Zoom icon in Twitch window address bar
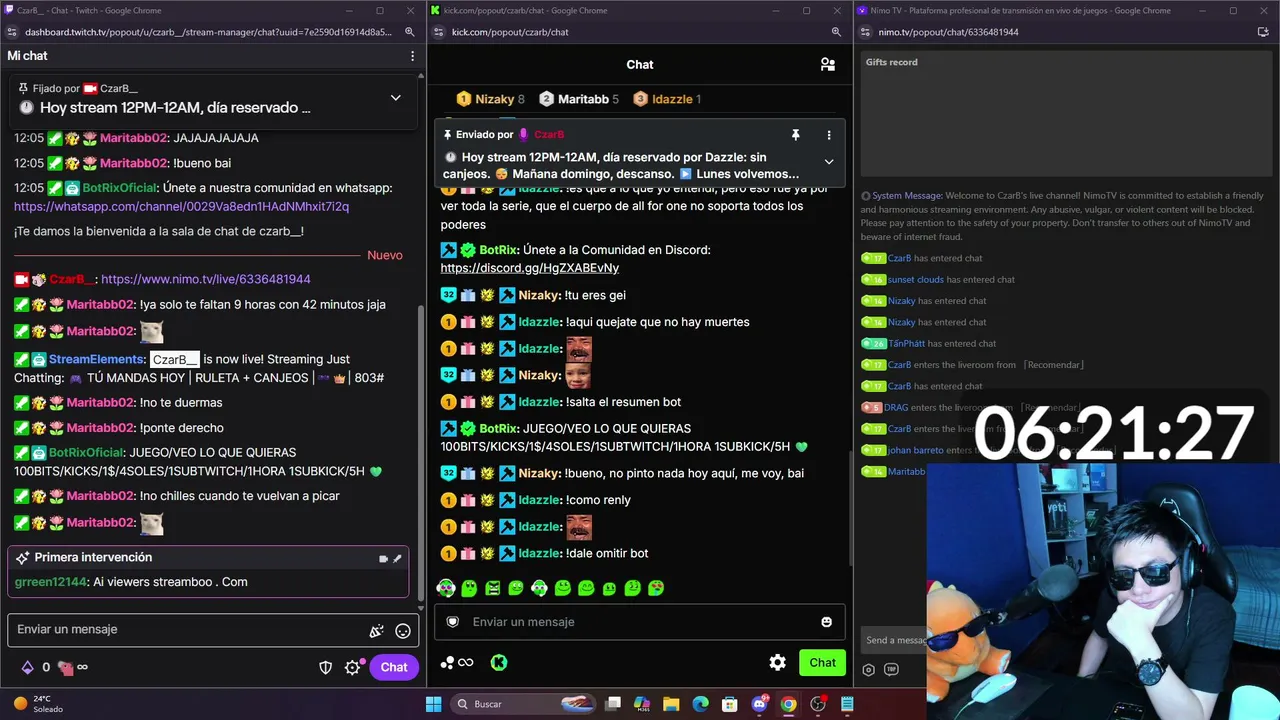The width and height of the screenshot is (1280, 720). [409, 32]
